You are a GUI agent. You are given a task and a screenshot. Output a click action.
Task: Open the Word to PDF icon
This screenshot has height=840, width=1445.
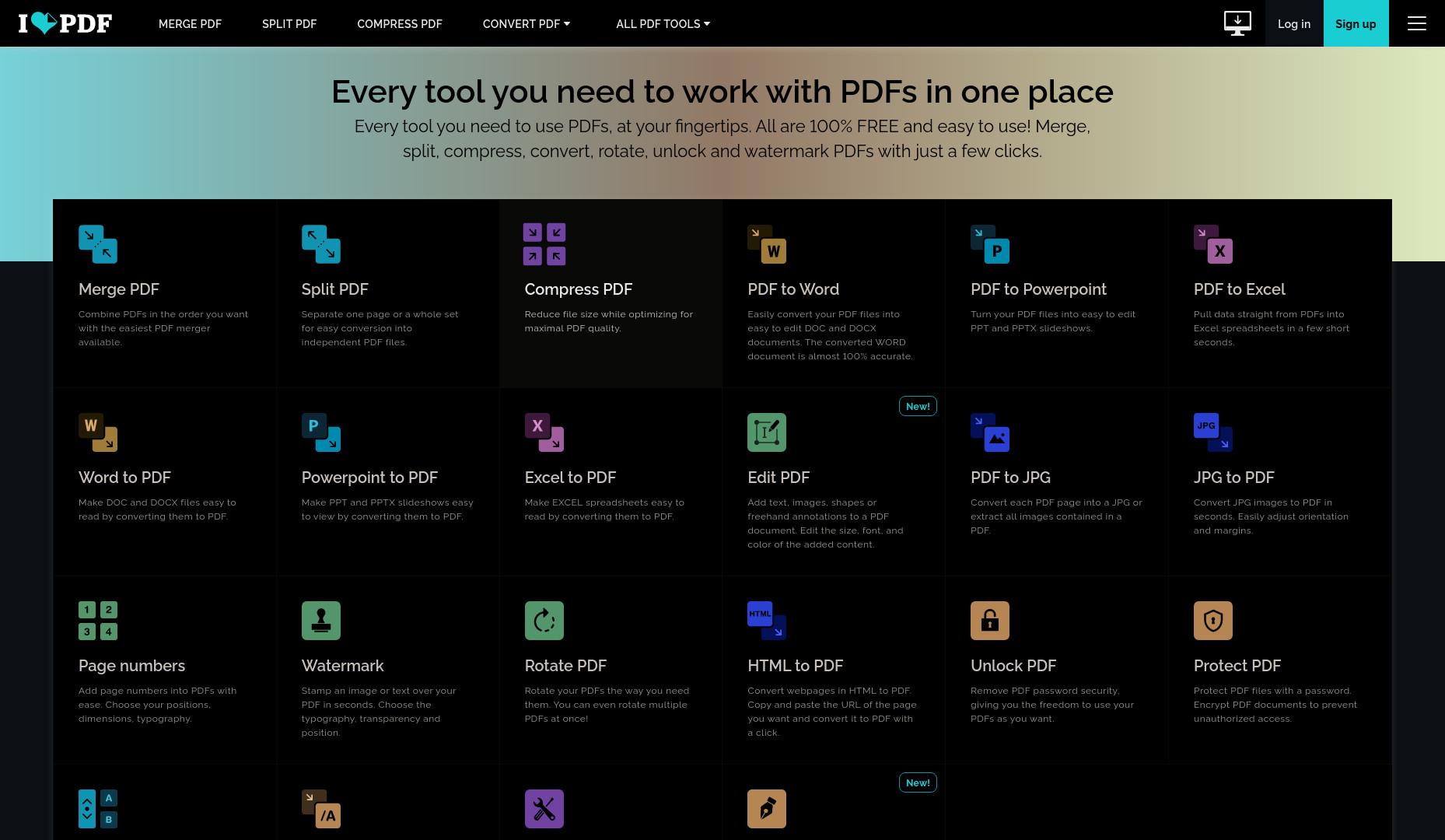coord(98,432)
